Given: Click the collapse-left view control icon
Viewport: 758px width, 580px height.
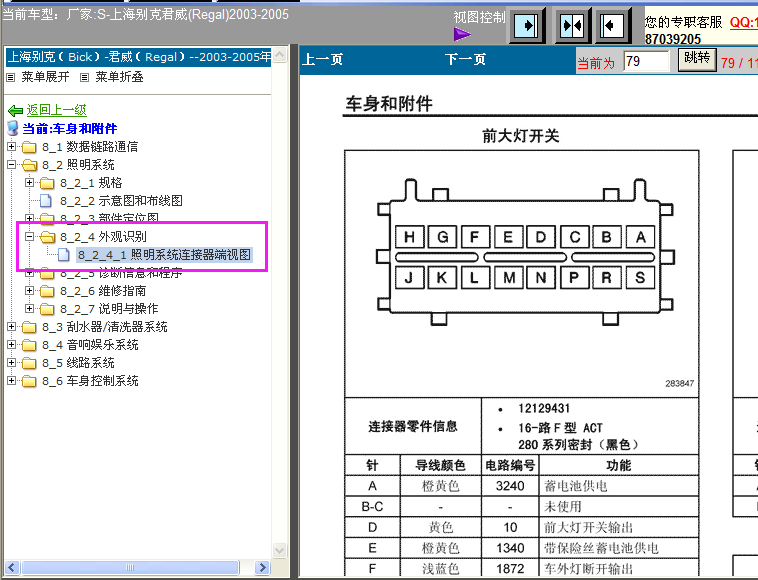Looking at the screenshot, I should (612, 25).
